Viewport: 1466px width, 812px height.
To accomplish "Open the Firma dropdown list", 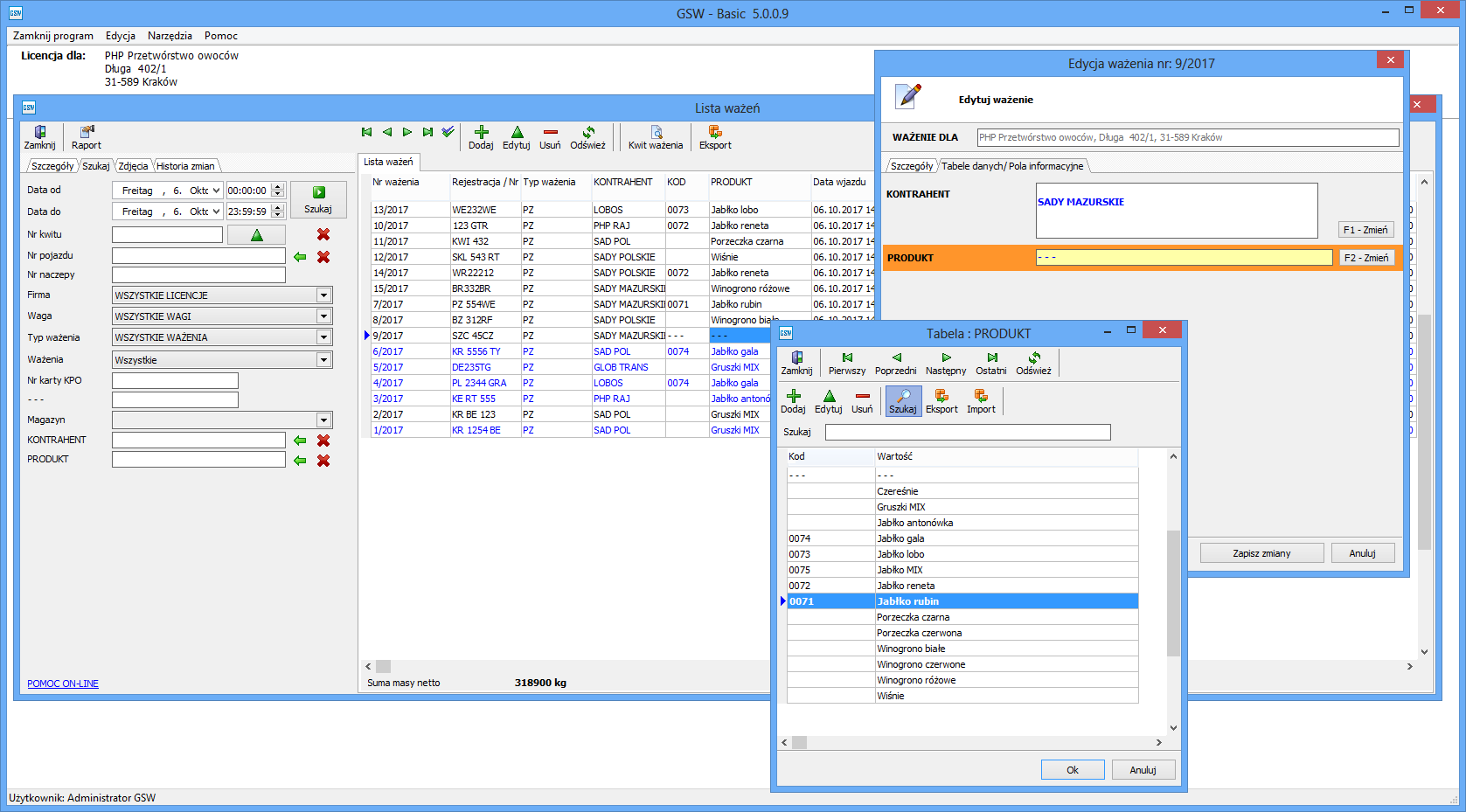I will click(x=323, y=295).
